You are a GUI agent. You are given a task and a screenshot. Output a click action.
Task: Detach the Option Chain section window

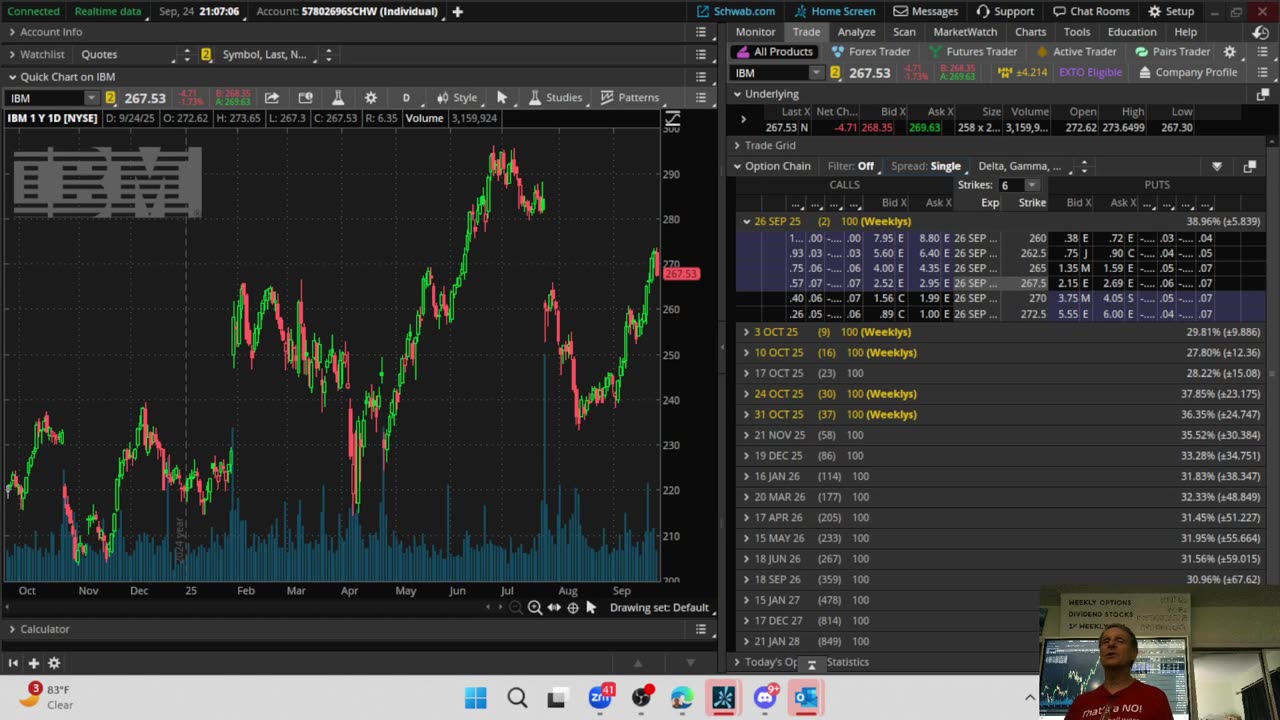click(1250, 166)
